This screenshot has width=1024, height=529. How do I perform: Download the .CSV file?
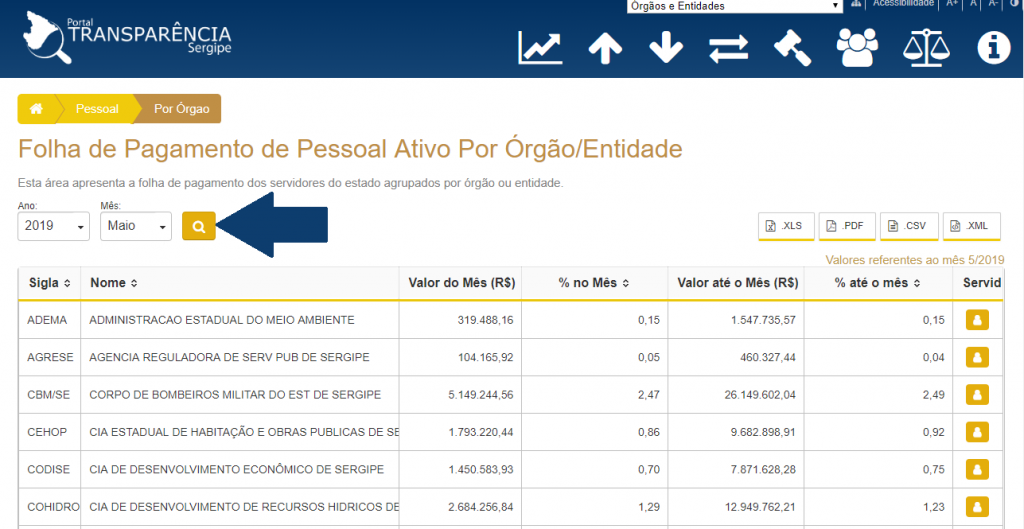tap(909, 226)
